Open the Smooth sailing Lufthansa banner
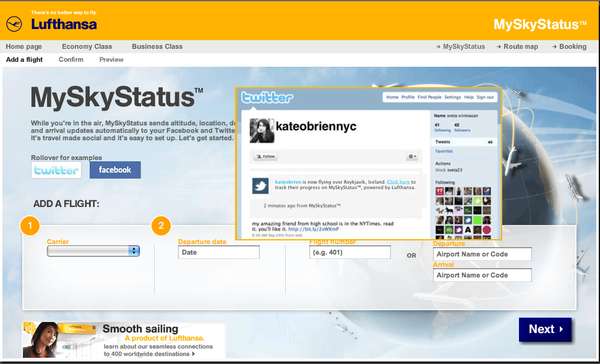 pyautogui.click(x=124, y=340)
